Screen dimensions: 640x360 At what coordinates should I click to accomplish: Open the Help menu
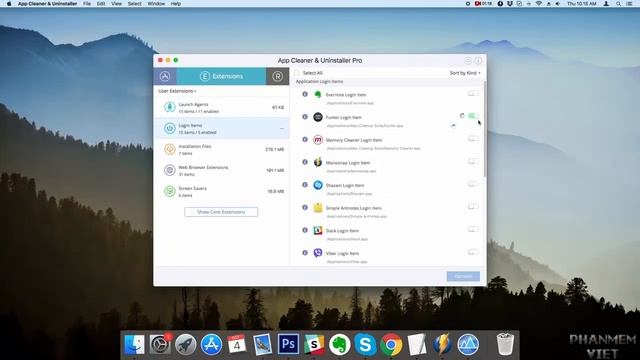click(176, 4)
